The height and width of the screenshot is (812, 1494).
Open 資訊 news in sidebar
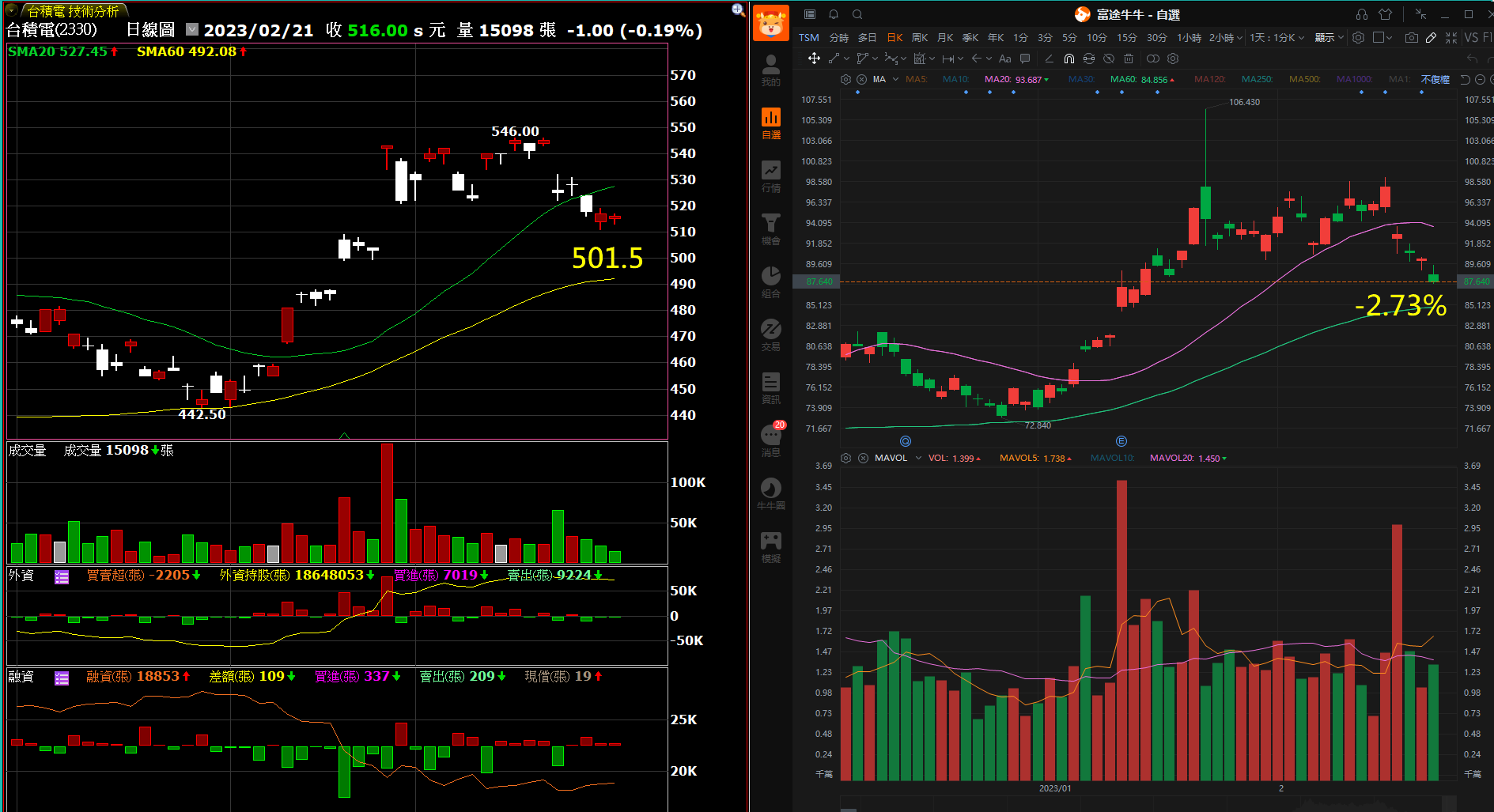pos(771,389)
